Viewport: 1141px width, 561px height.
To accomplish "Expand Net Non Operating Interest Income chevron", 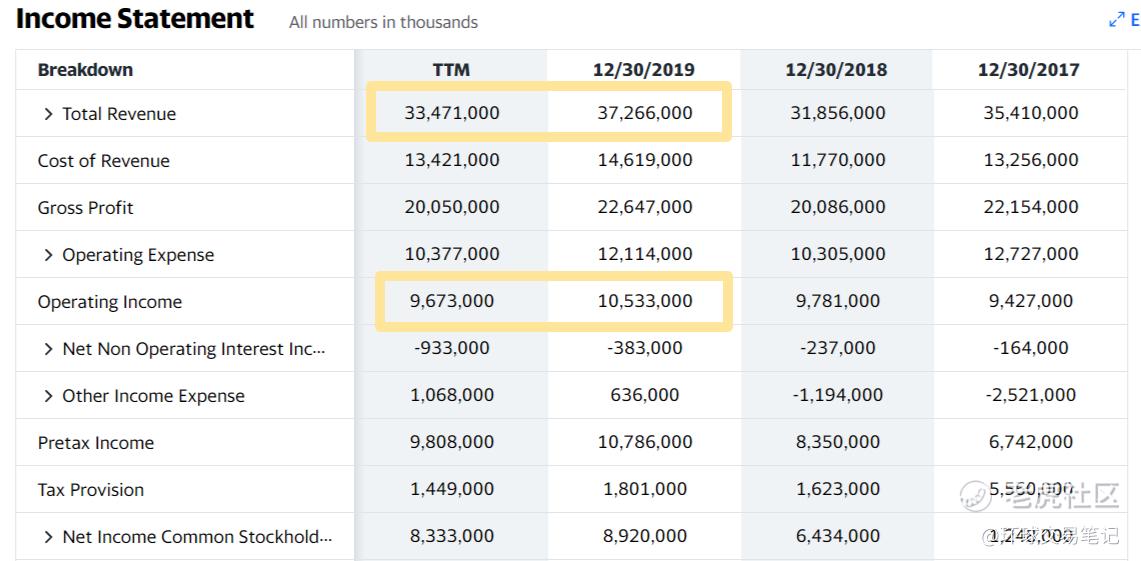I will tap(48, 349).
